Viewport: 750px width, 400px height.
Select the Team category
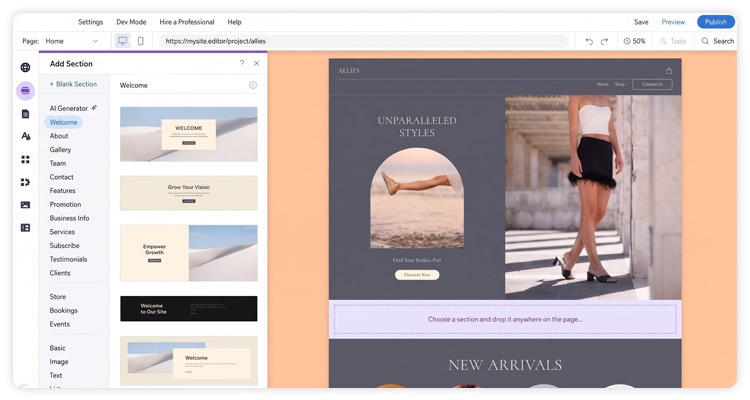click(58, 163)
